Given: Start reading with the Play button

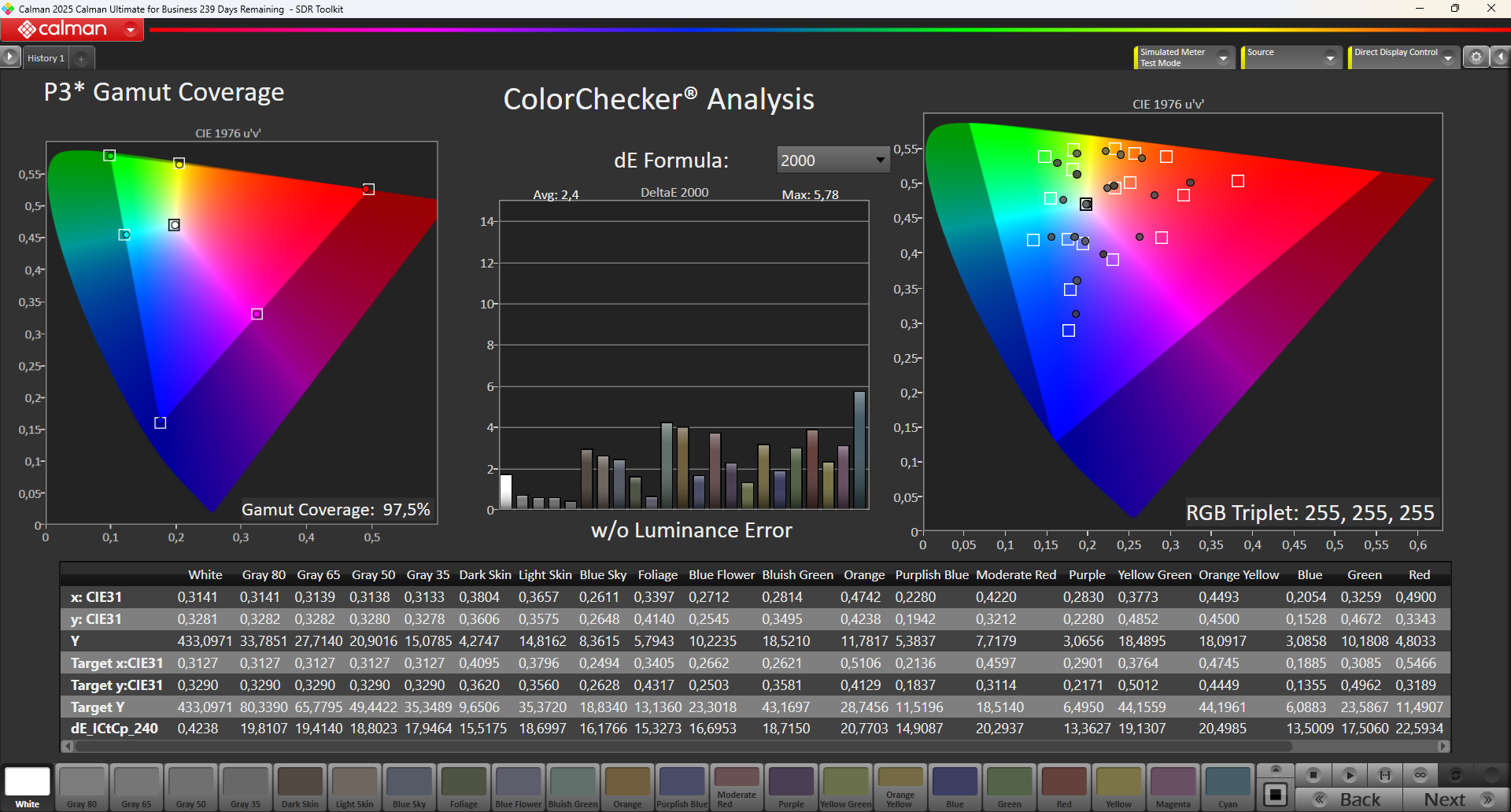Looking at the screenshot, I should (1349, 775).
